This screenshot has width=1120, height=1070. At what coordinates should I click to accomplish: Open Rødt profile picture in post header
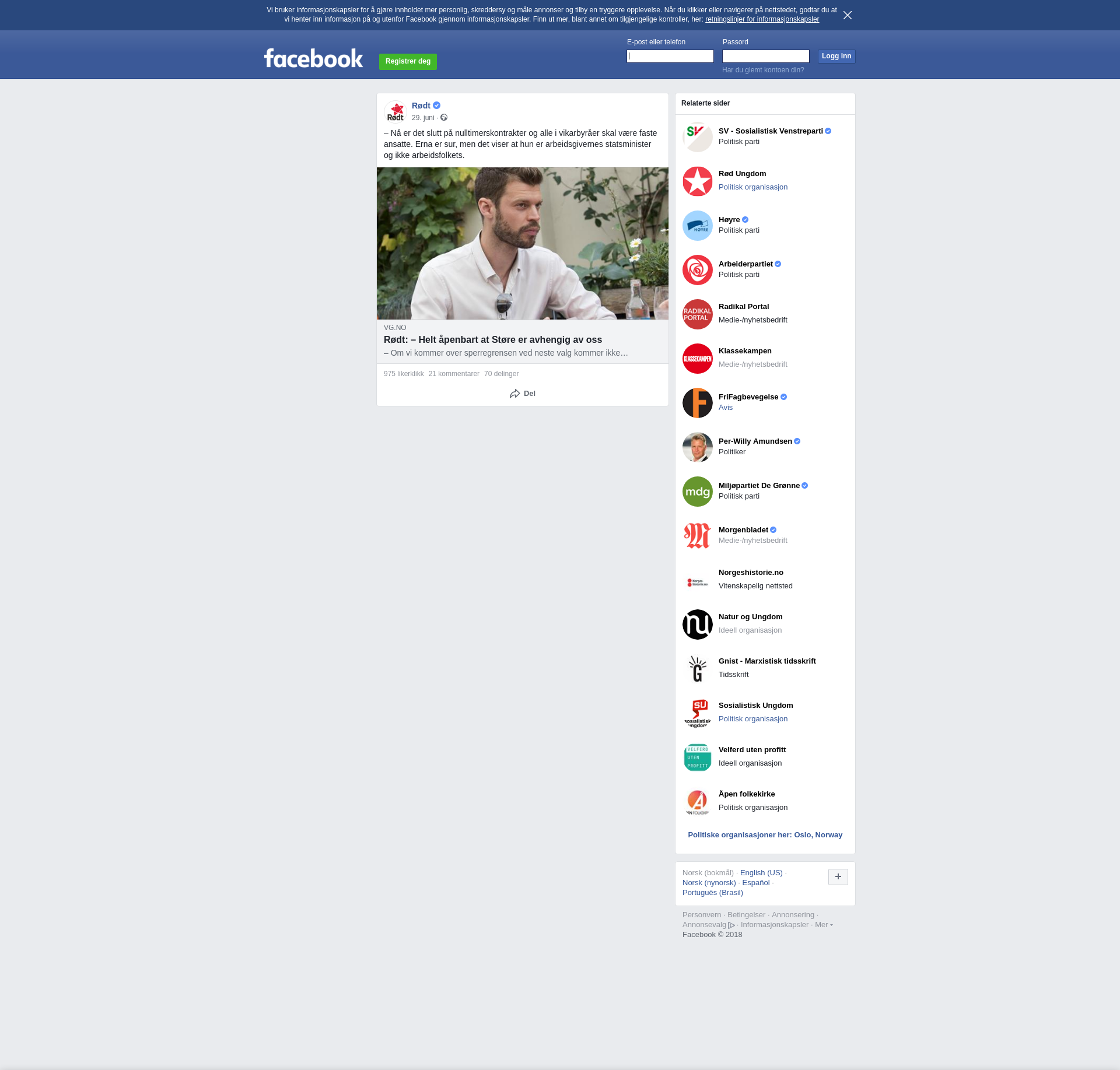click(x=395, y=112)
